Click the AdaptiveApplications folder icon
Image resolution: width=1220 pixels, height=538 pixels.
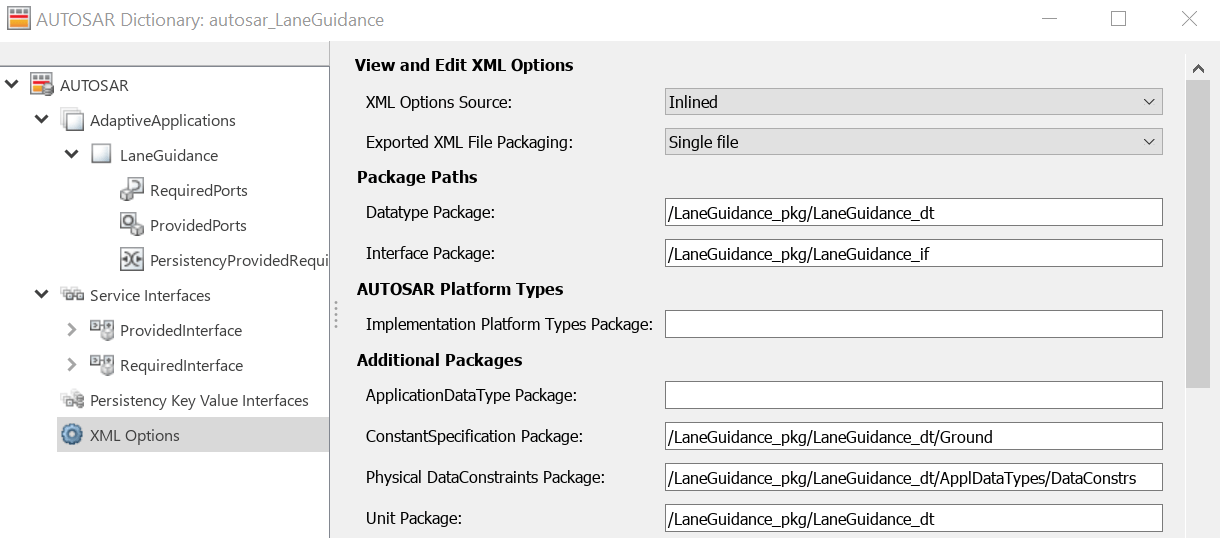pos(72,120)
